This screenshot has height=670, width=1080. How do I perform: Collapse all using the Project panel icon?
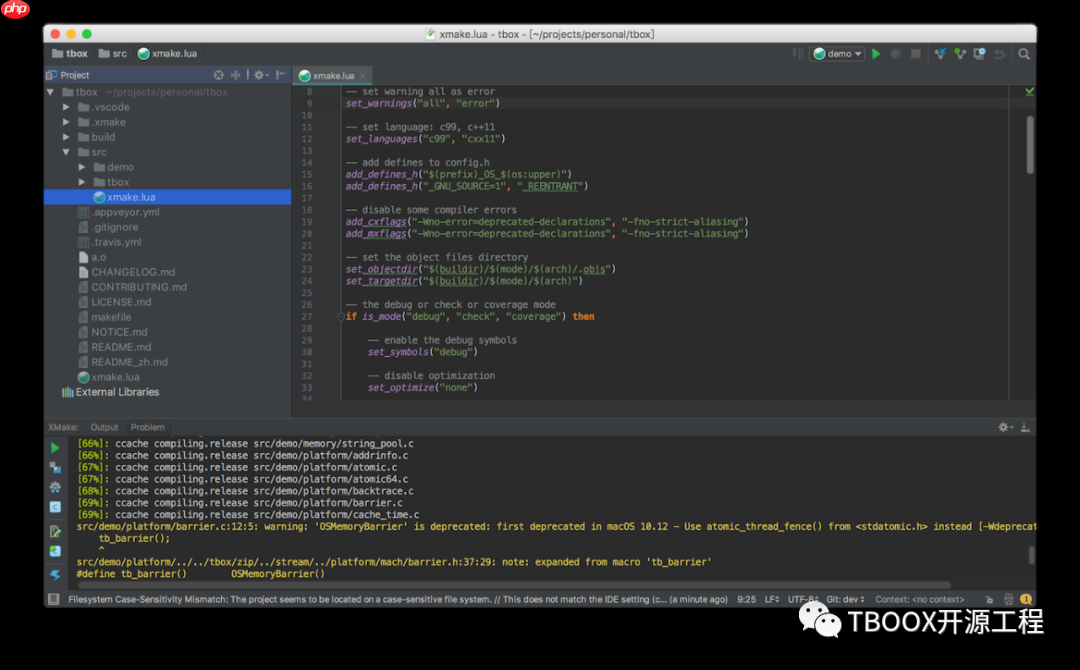coord(236,75)
